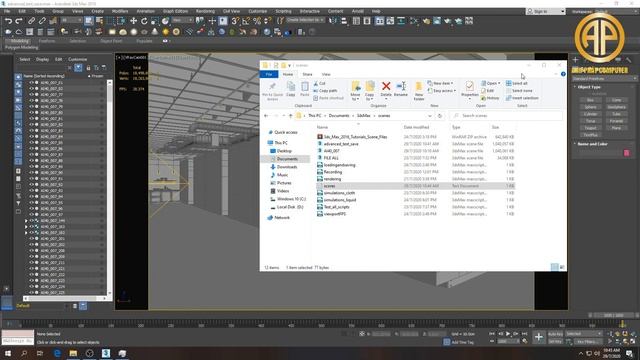The width and height of the screenshot is (640, 360).
Task: Switch to the Explorer View tab
Action: [x=326, y=74]
